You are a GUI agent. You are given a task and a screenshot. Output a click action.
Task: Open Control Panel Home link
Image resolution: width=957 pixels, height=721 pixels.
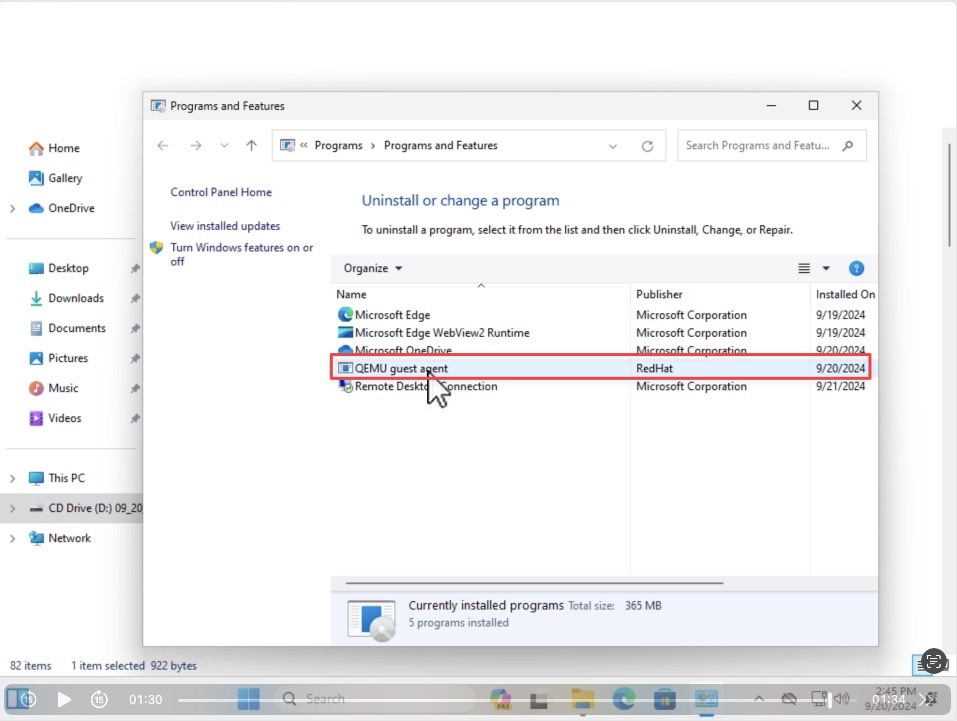pos(221,192)
